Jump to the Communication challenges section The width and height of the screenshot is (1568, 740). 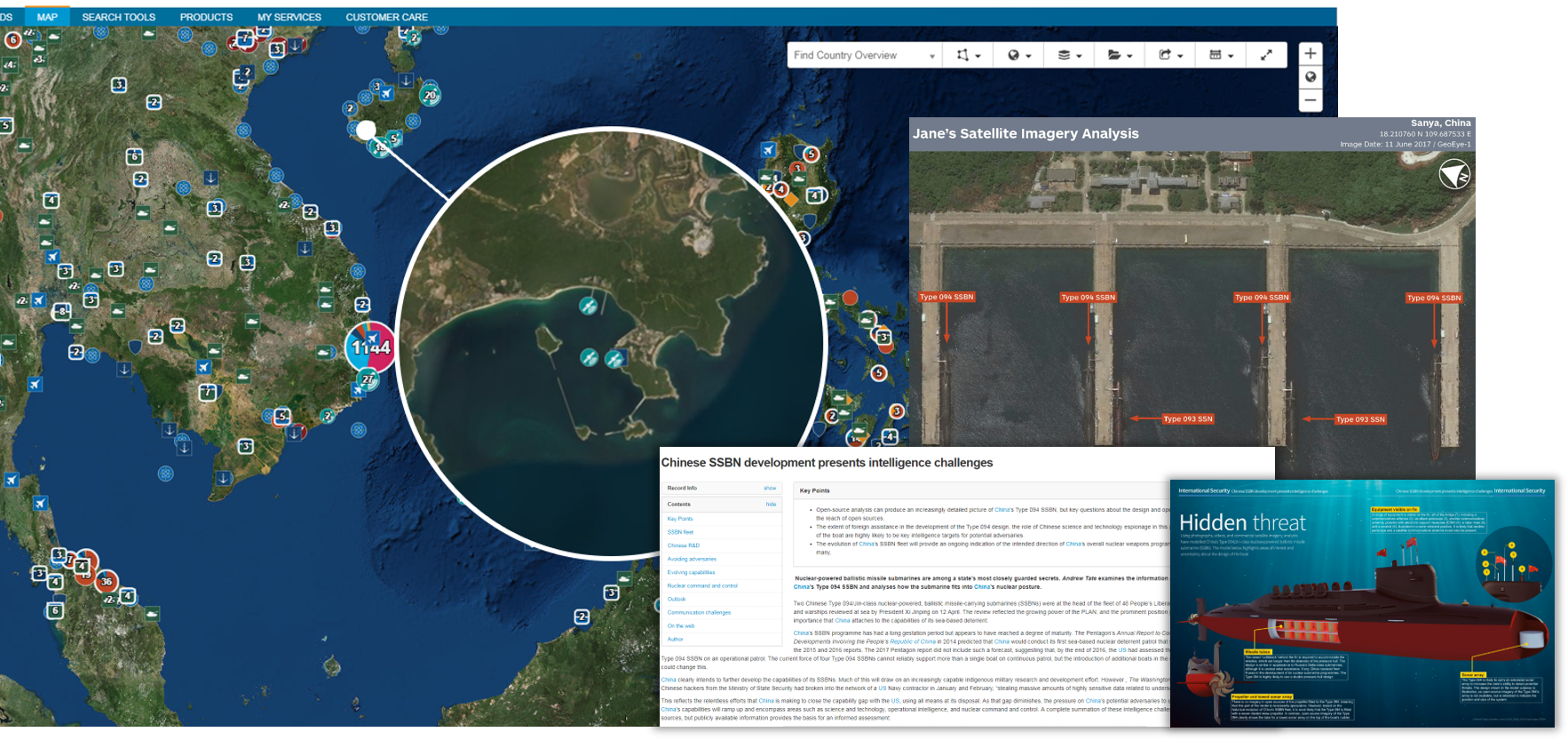[699, 612]
